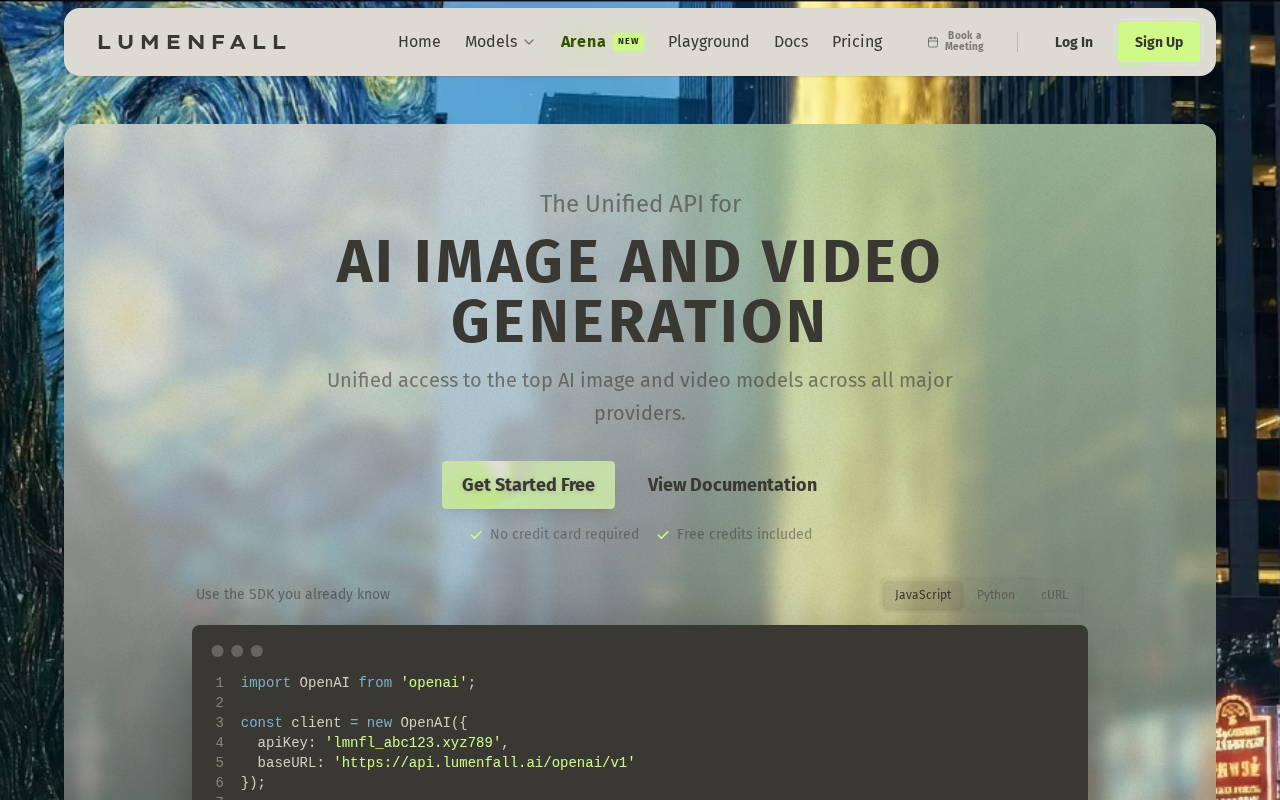Viewport: 1280px width, 800px height.
Task: Click Get Started Free
Action: 528,485
